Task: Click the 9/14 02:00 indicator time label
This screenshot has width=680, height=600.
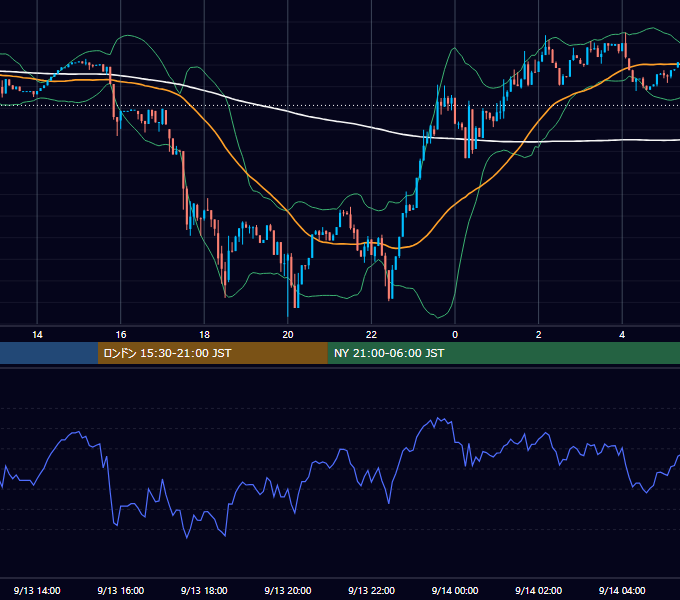Action: (x=538, y=590)
